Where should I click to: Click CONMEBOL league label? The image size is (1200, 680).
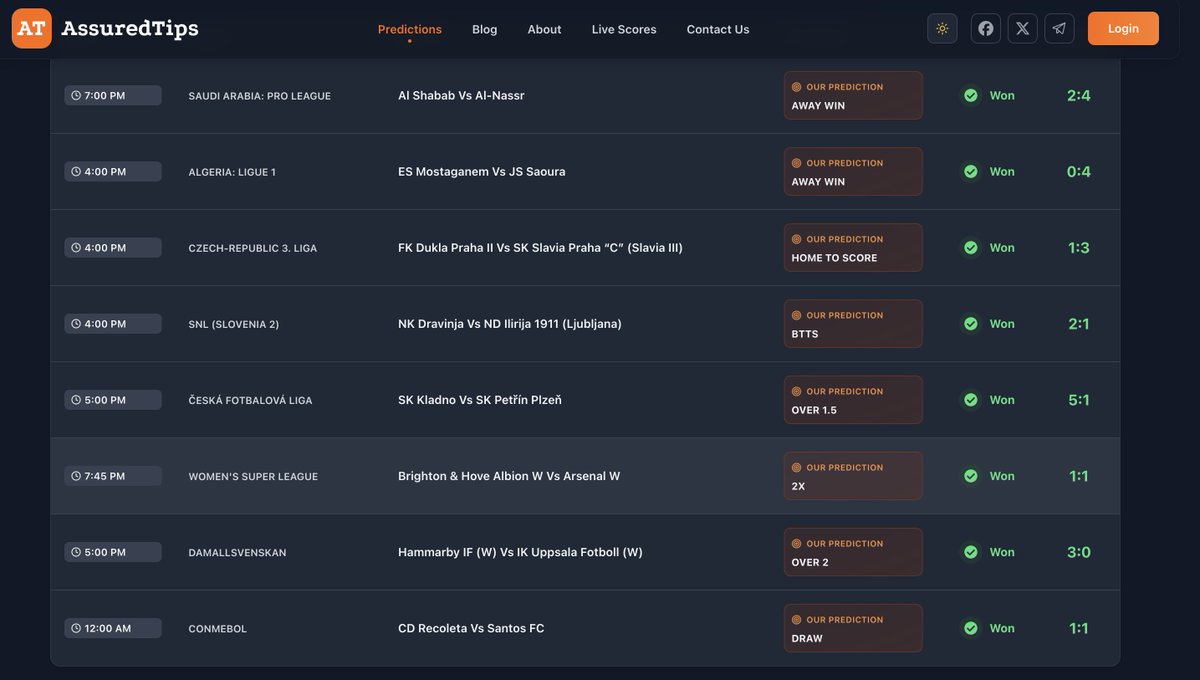218,629
